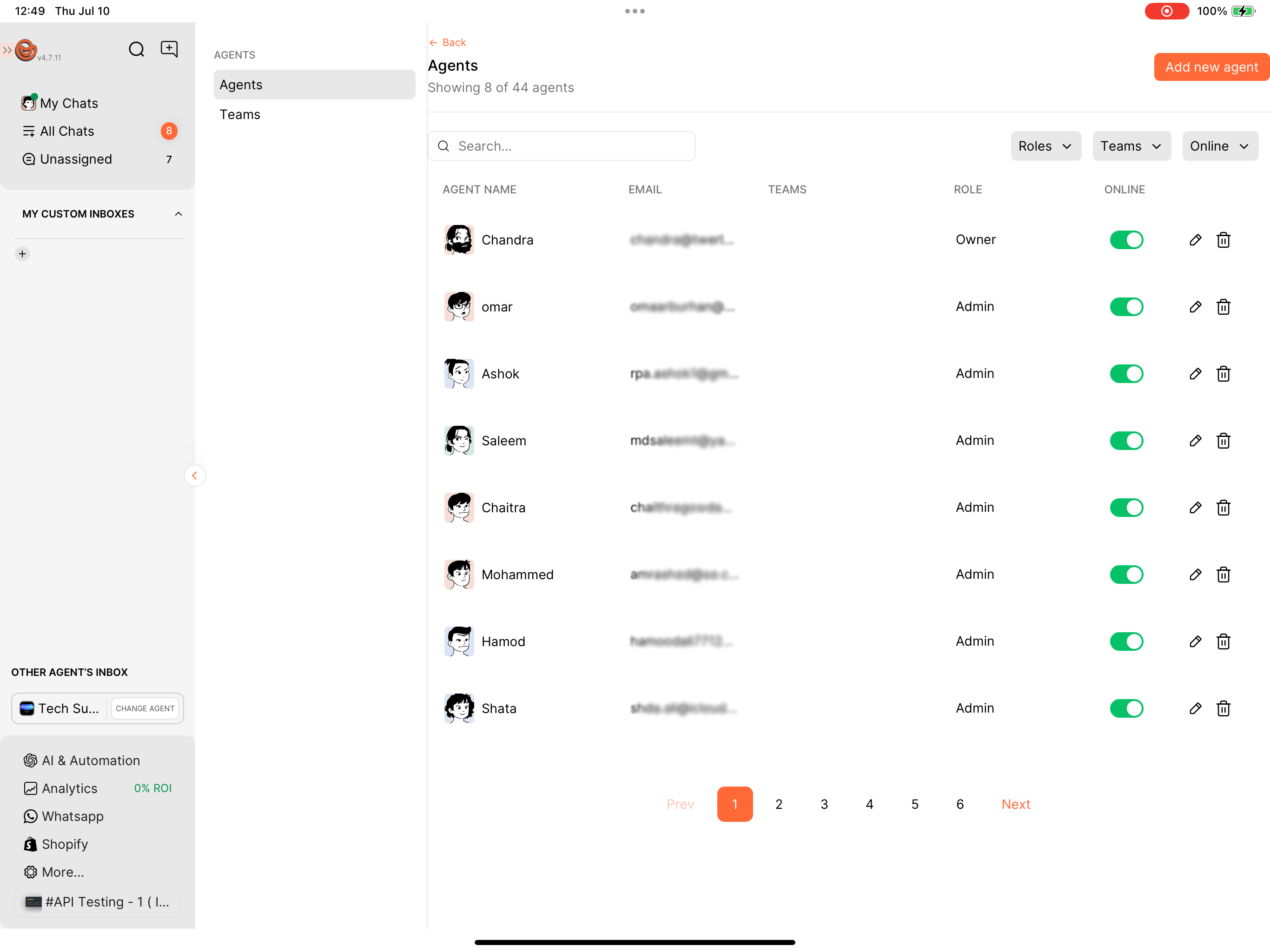Delete agent Chaitra with trash icon

coord(1223,508)
